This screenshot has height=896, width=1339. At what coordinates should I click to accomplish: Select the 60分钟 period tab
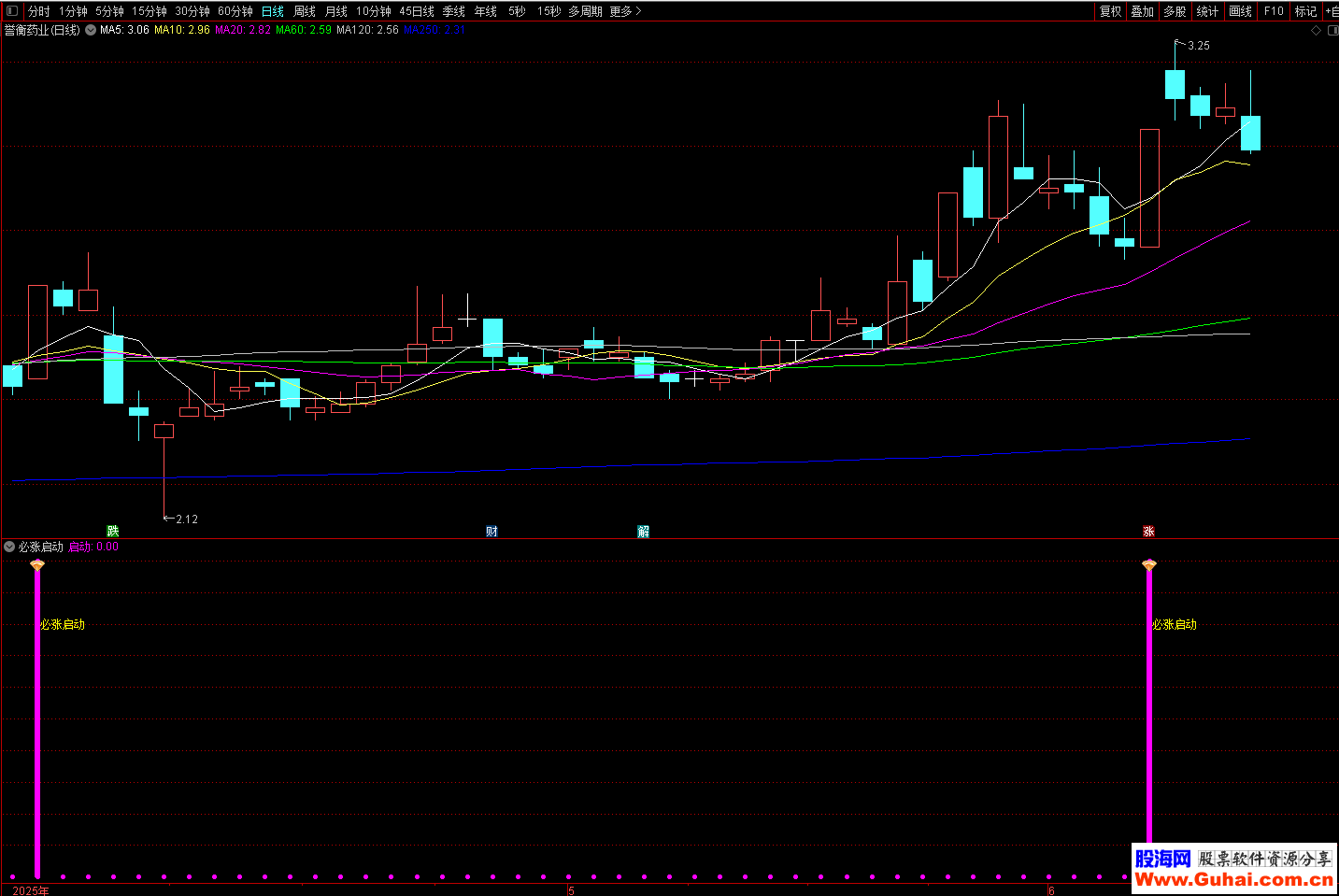[235, 11]
